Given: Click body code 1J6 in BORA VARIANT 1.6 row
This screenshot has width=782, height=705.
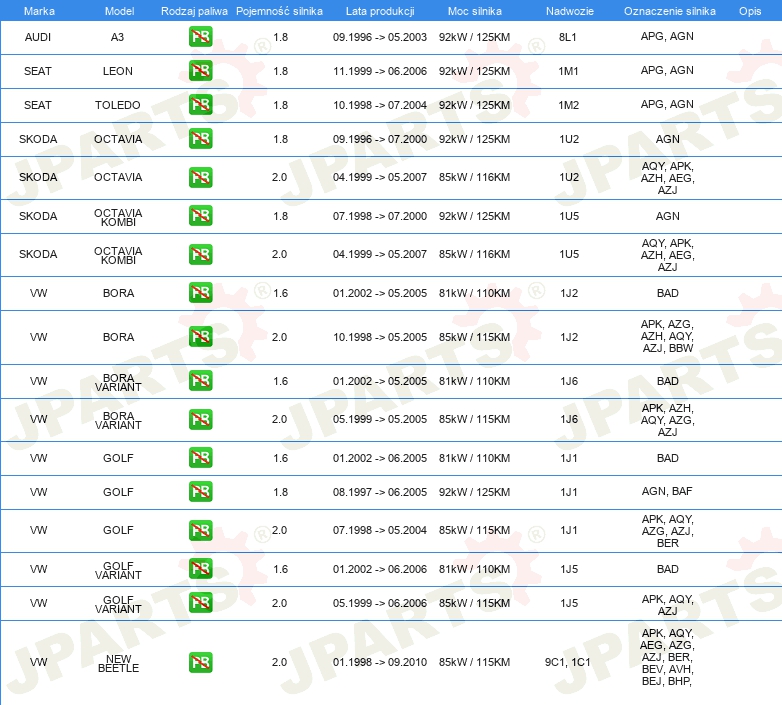Looking at the screenshot, I should (x=569, y=381).
